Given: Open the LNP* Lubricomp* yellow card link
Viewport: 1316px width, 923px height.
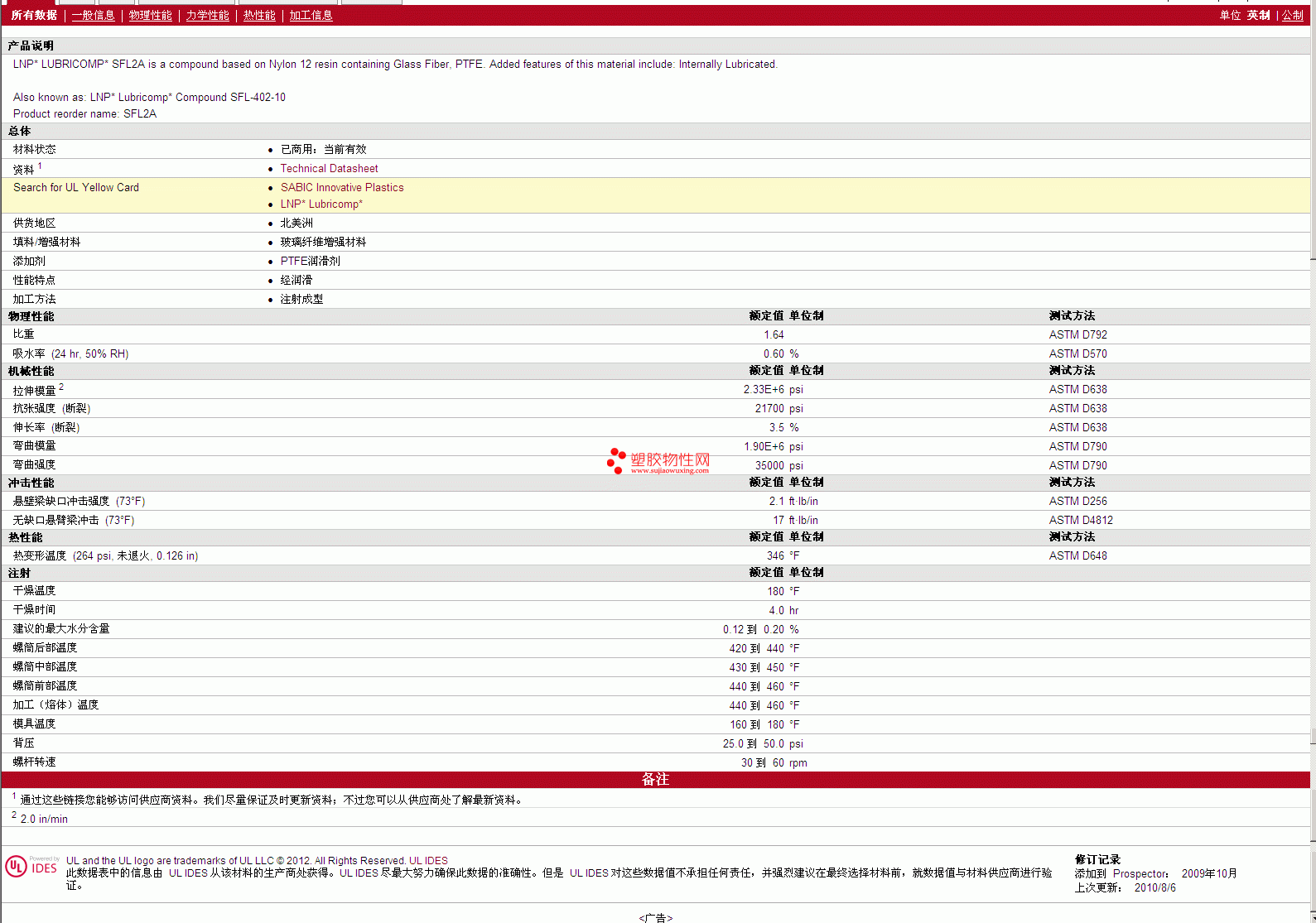Looking at the screenshot, I should point(321,204).
